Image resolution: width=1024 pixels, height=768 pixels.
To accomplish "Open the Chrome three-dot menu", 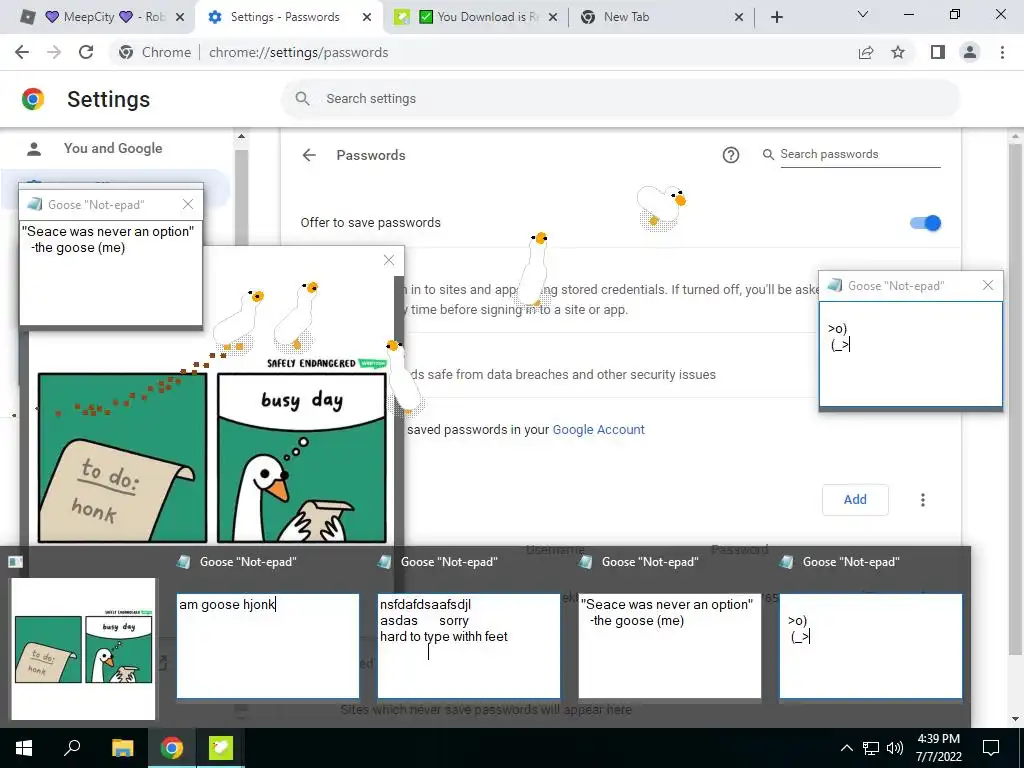I will coord(1002,52).
